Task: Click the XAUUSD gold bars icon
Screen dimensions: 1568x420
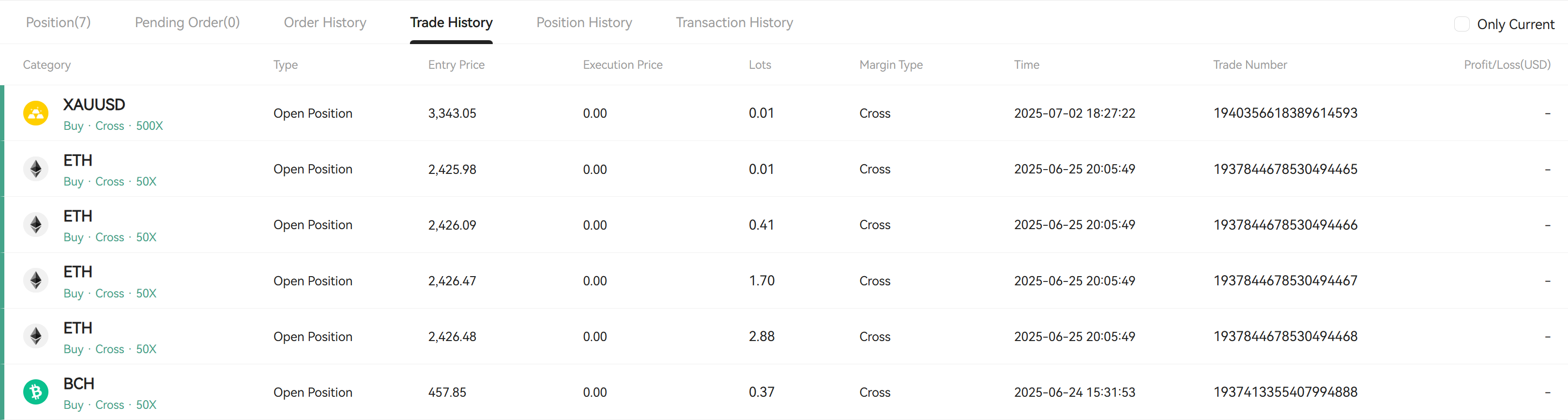Action: click(x=36, y=113)
